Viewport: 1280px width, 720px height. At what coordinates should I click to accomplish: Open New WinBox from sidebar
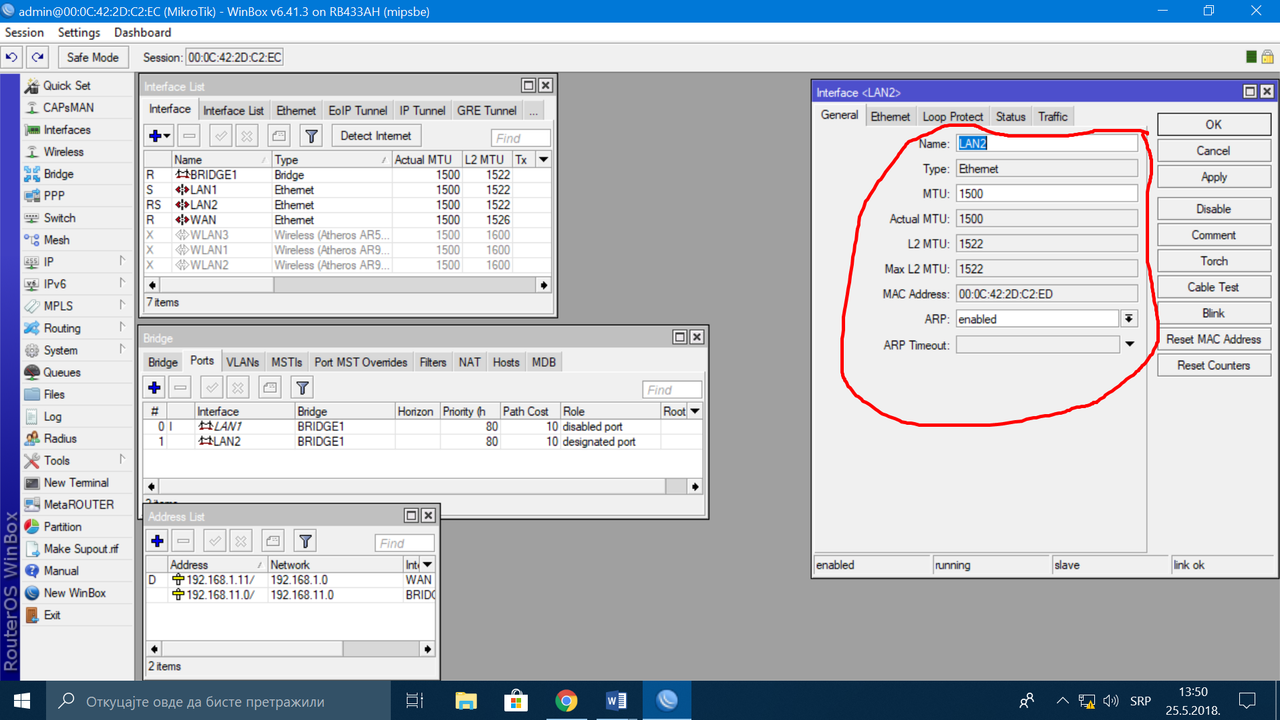[x=74, y=592]
